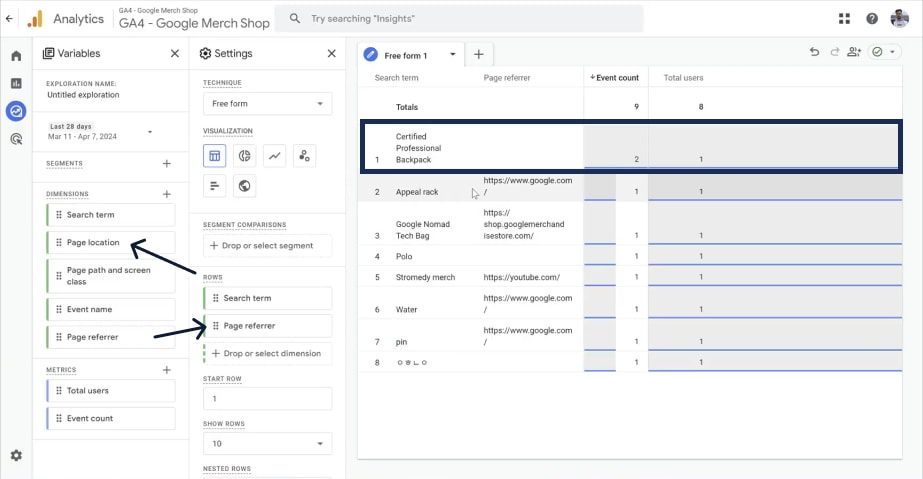Click the search bar field
This screenshot has height=479, width=923.
click(x=459, y=19)
